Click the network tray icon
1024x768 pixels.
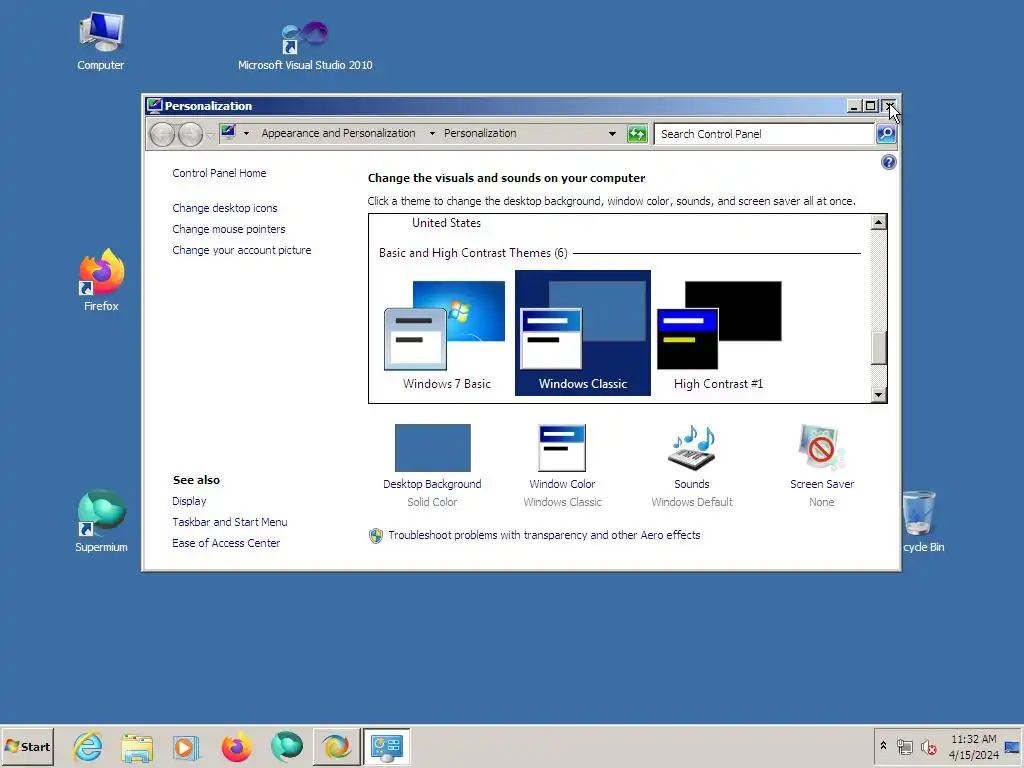[x=904, y=746]
